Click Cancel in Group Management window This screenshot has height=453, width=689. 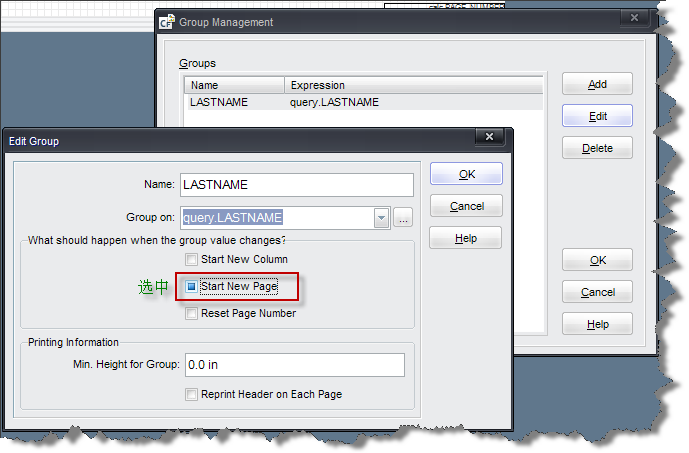point(597,292)
